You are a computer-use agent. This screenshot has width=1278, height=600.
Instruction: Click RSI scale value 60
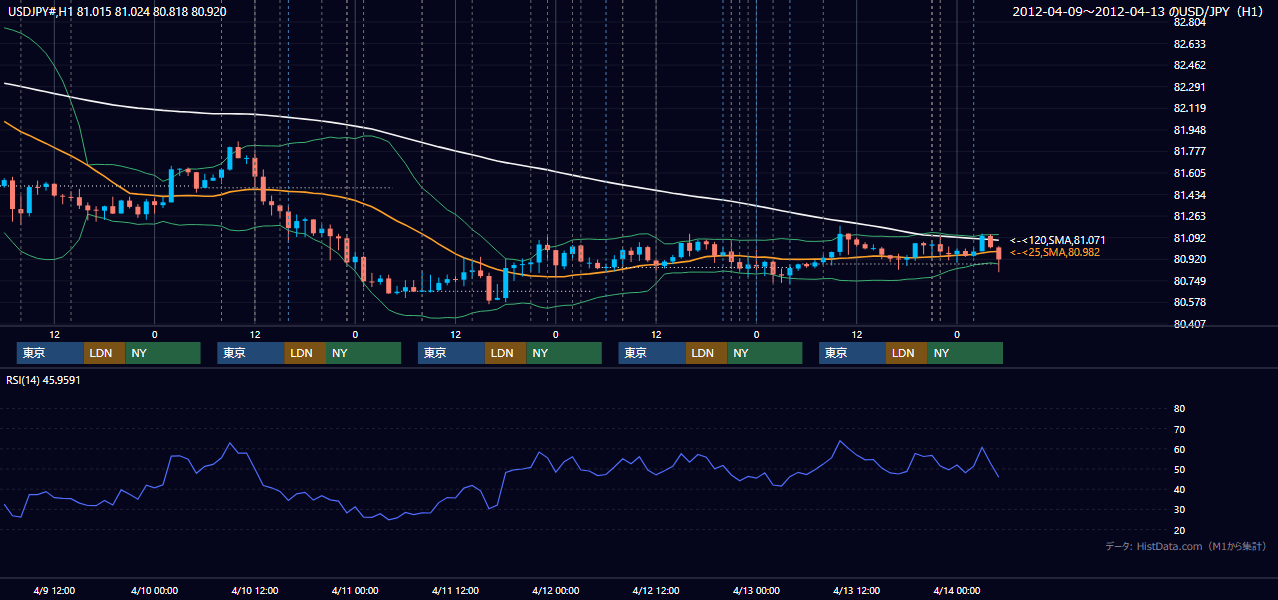1179,449
